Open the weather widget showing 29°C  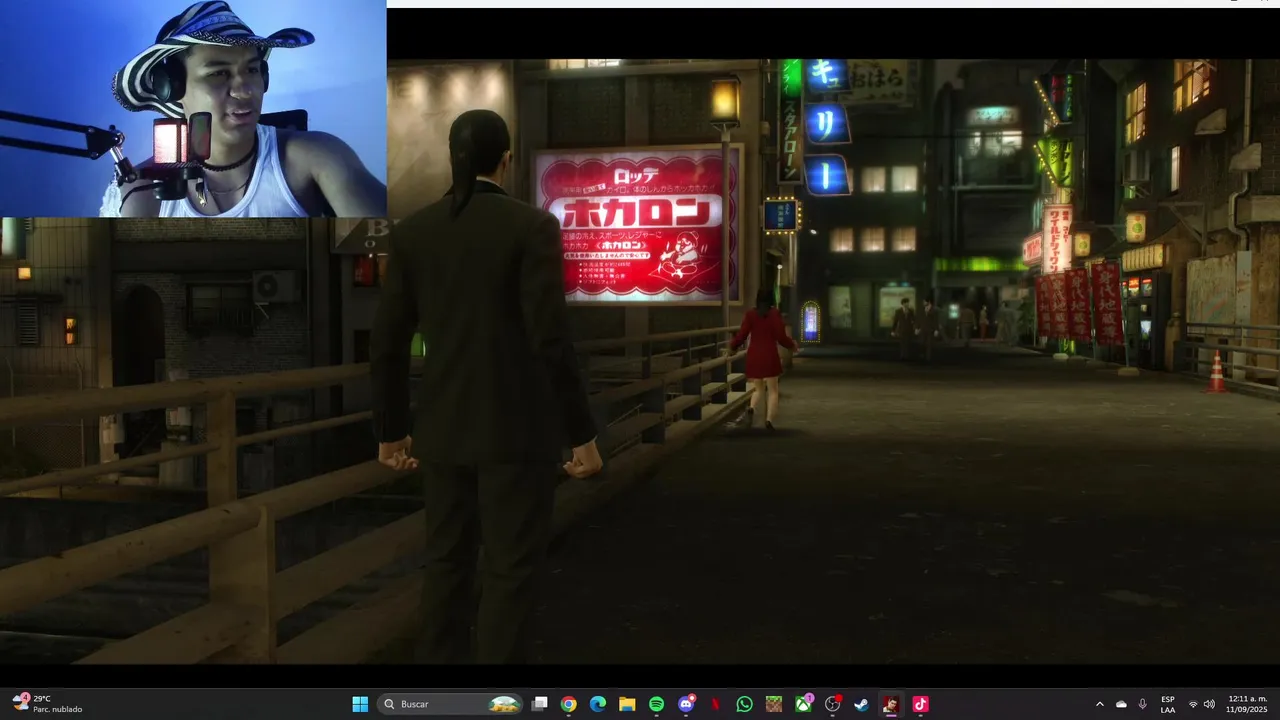pyautogui.click(x=47, y=704)
